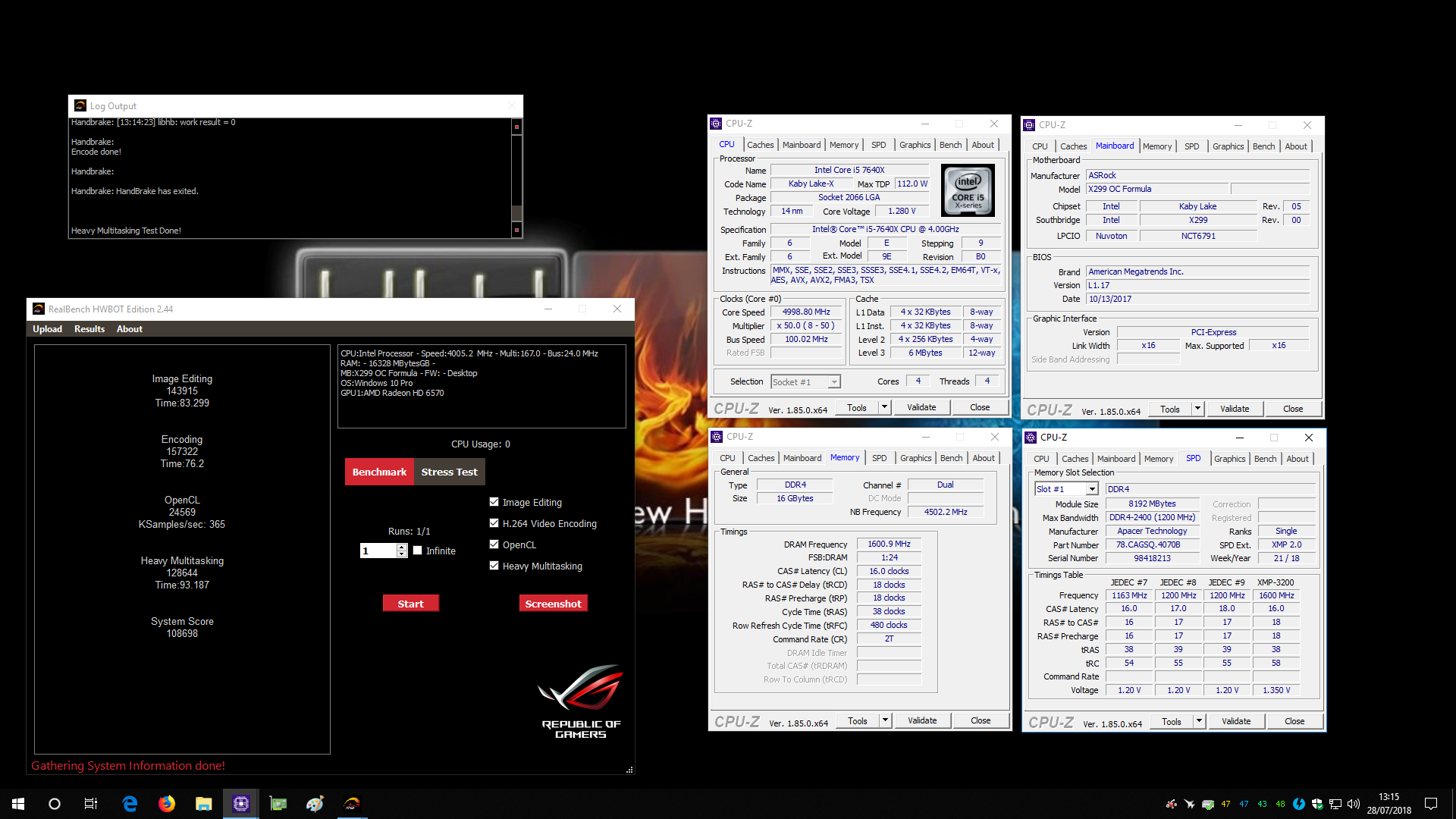Open the Windows Start menu
The image size is (1456, 819).
18,804
